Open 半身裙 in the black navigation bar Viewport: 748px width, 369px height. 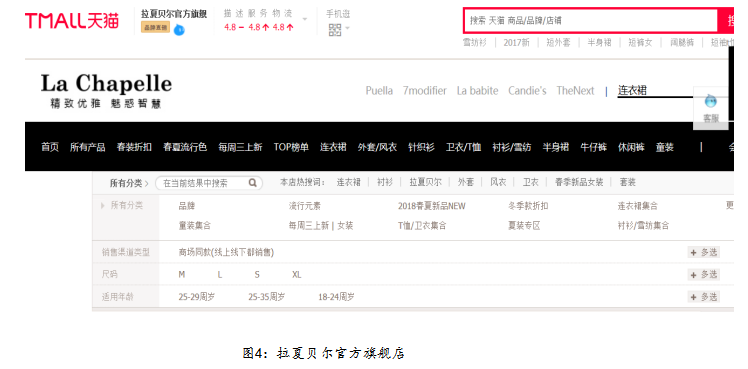tap(556, 147)
